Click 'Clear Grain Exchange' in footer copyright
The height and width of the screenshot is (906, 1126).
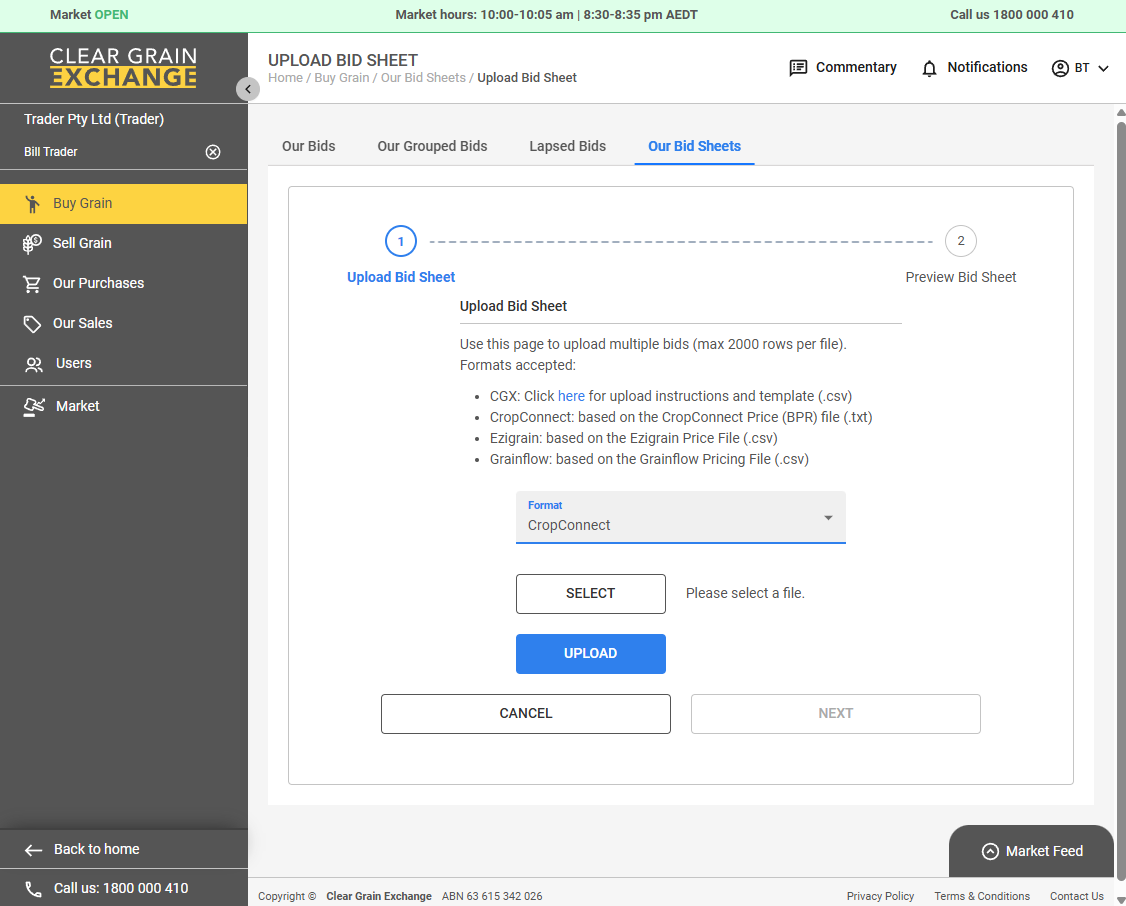(378, 896)
